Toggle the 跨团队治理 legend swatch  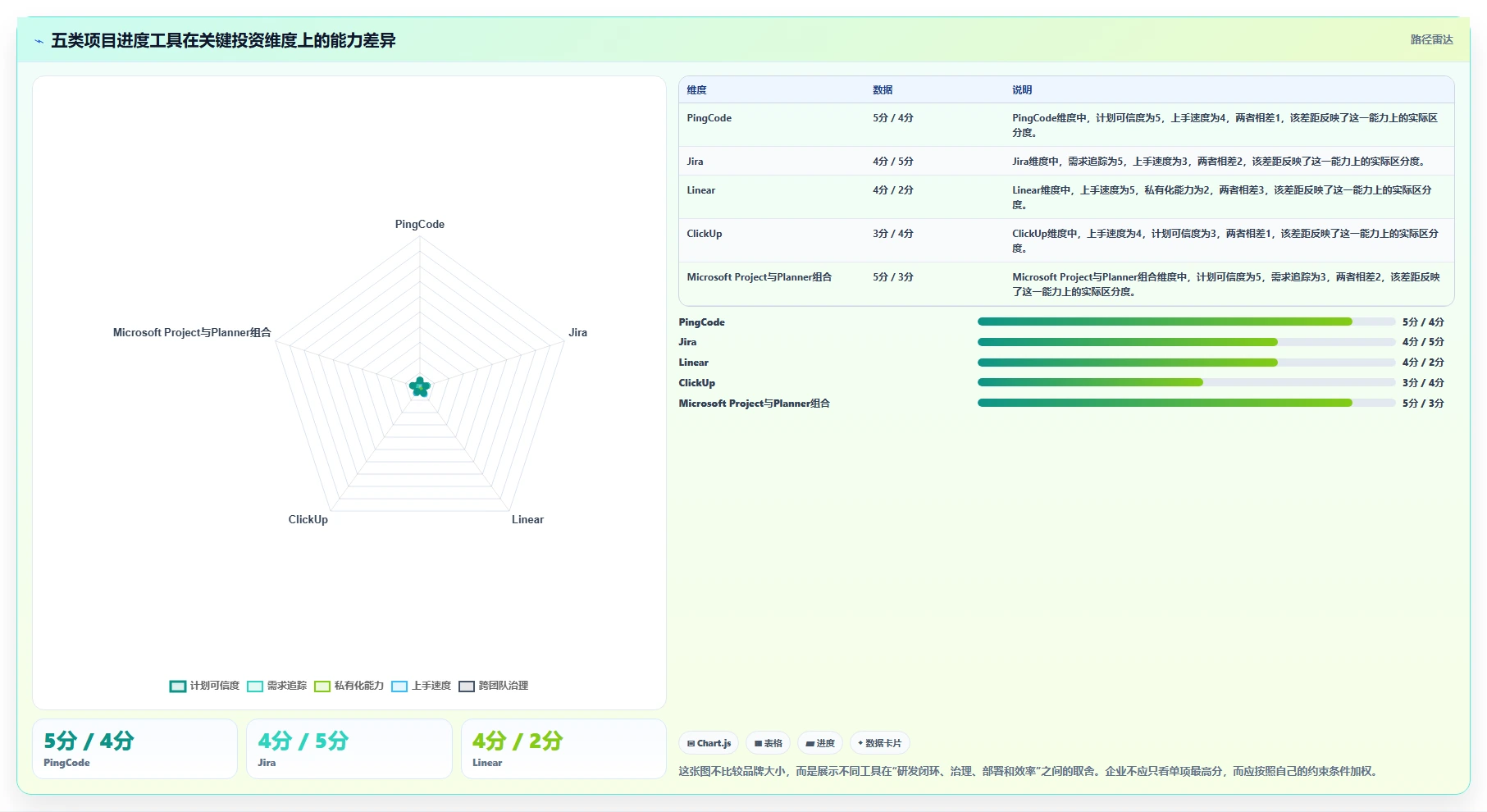467,687
